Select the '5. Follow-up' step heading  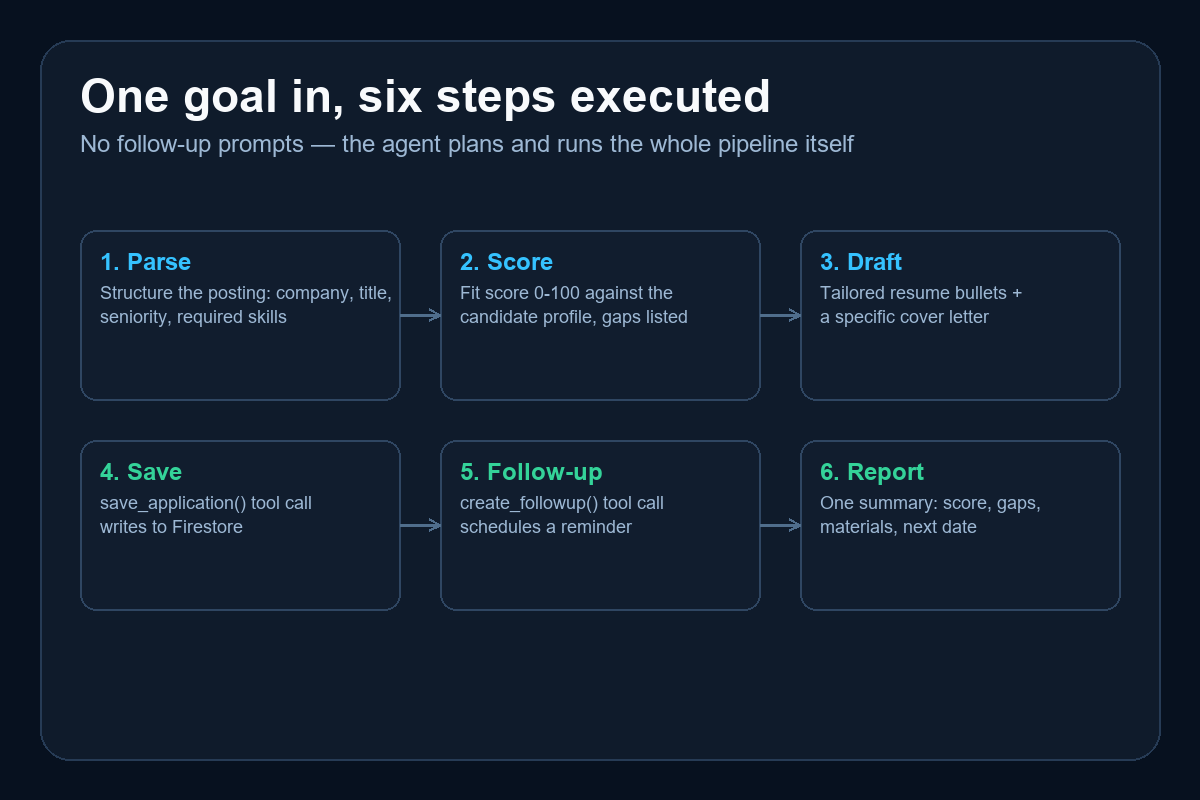tap(531, 472)
